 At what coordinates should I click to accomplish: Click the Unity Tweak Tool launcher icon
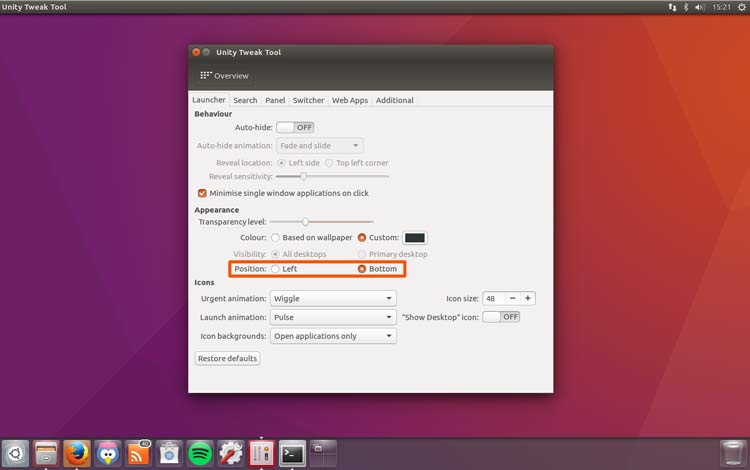(261, 453)
